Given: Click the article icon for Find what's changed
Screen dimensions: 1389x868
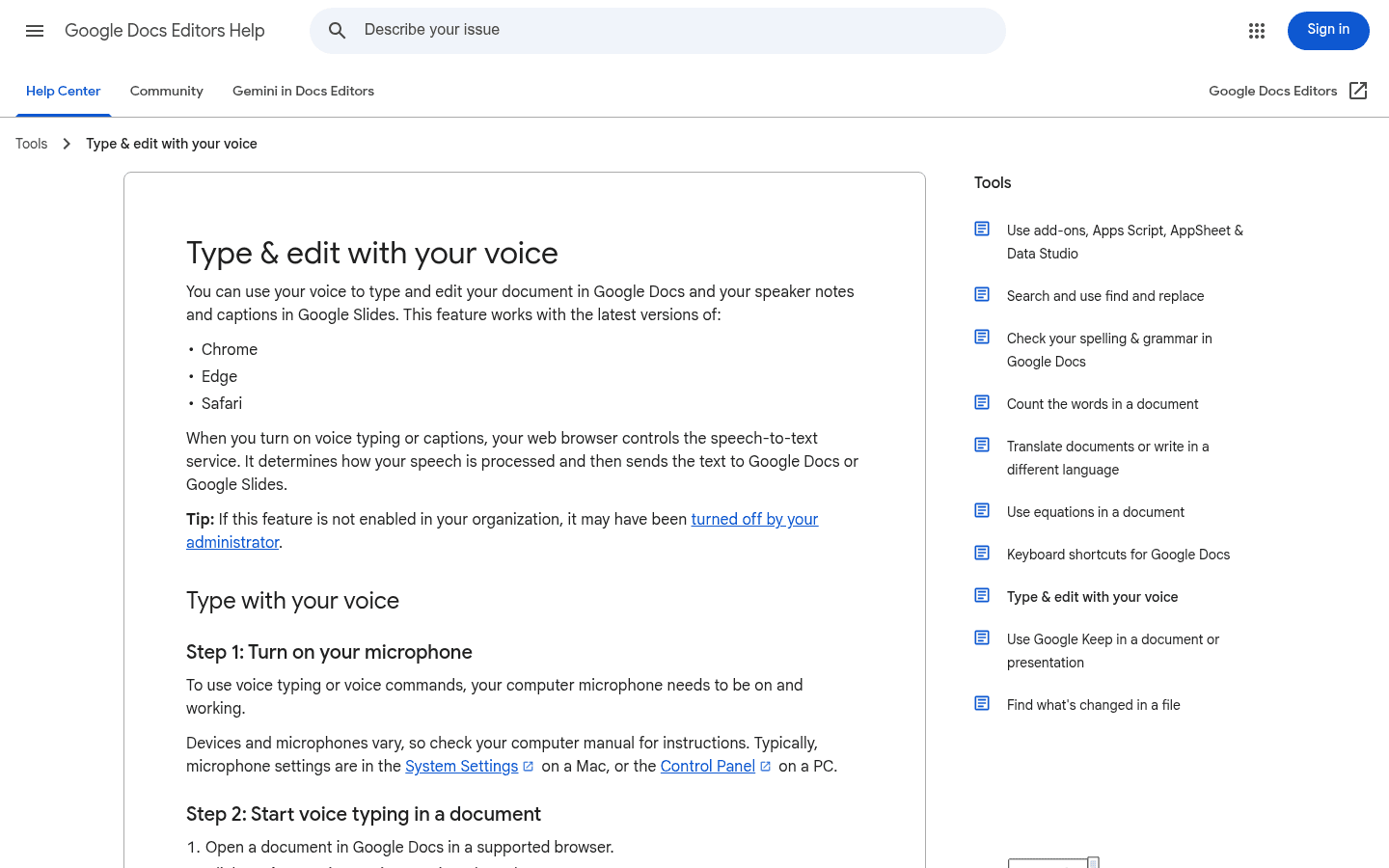Looking at the screenshot, I should pos(982,703).
